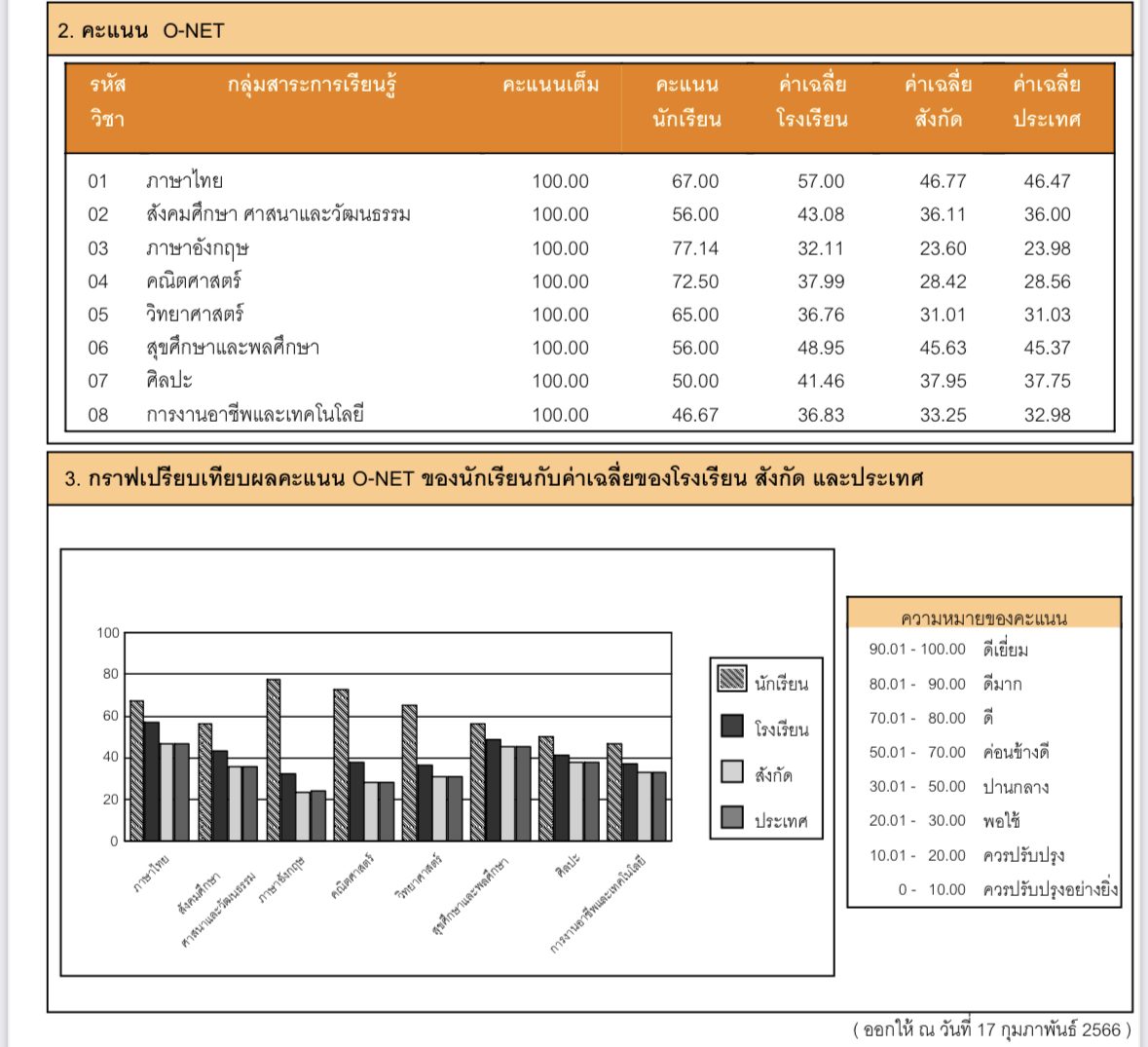The width and height of the screenshot is (1148, 1047).
Task: Click the chart x-axis label 'ศิลปะ'
Action: 568,866
